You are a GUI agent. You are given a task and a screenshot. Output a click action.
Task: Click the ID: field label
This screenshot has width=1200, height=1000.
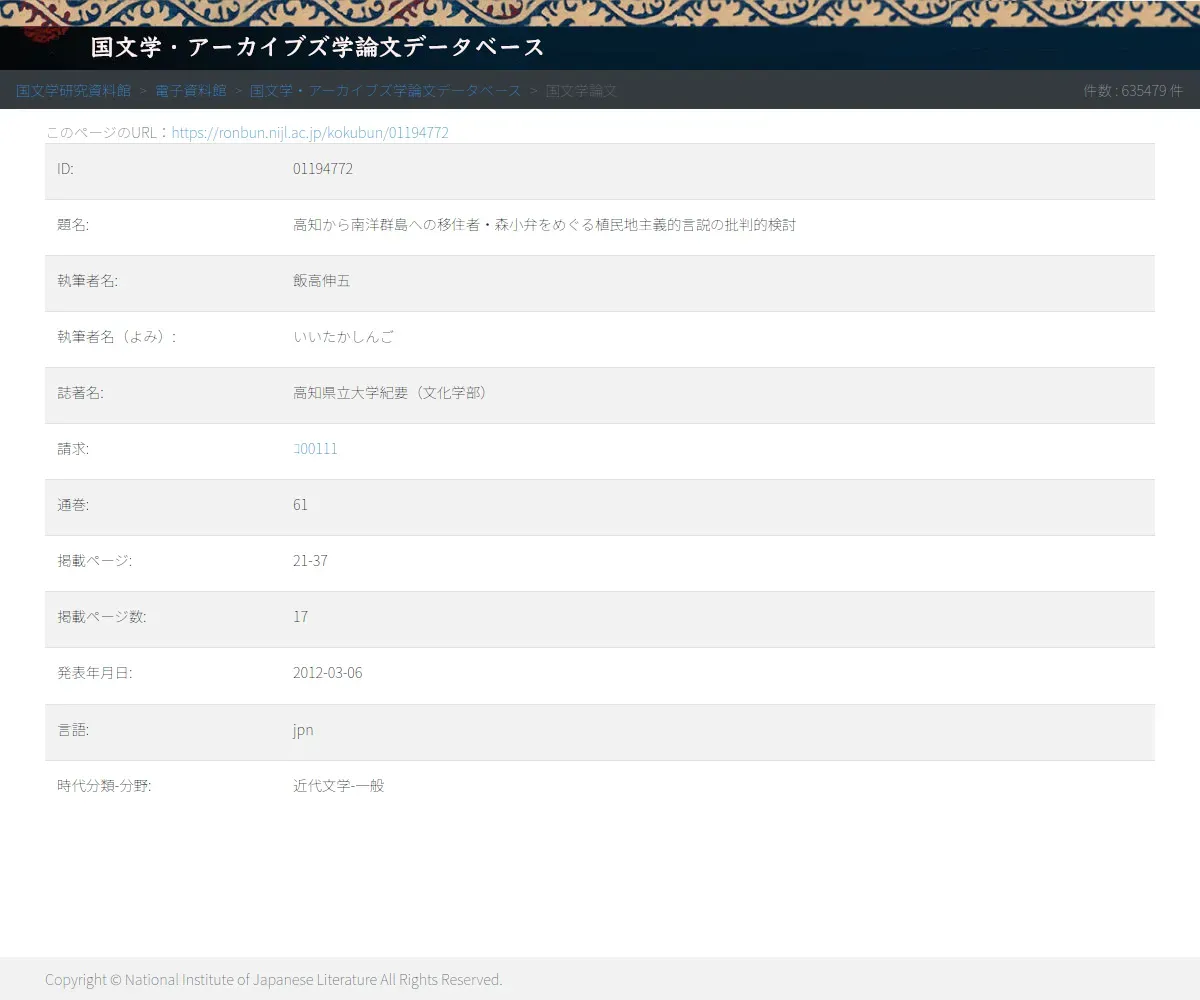coord(65,169)
